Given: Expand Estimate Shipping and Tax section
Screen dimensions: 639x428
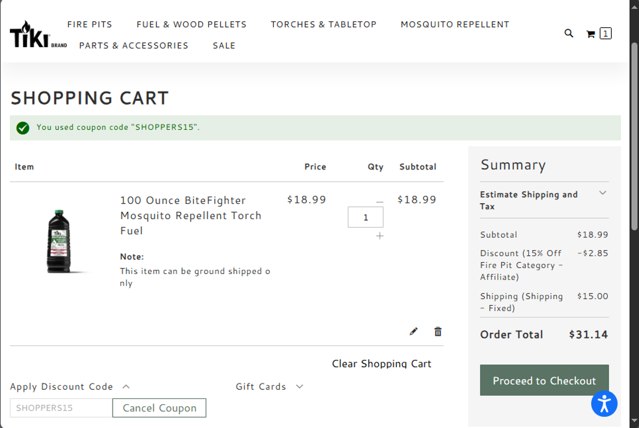Looking at the screenshot, I should [x=544, y=200].
